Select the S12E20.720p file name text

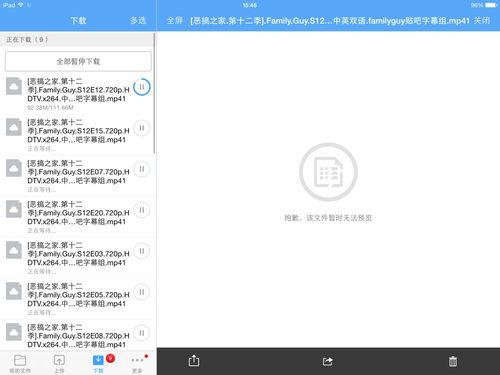(78, 213)
